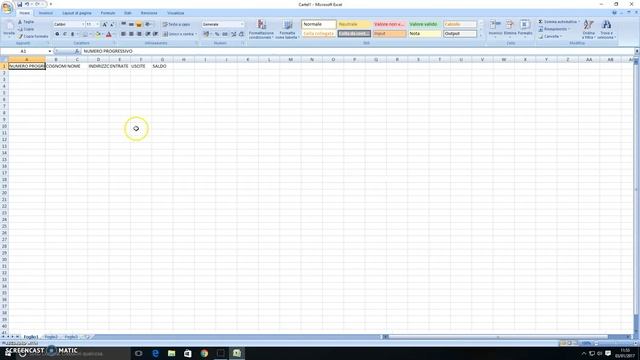Apply the red font color
The height and width of the screenshot is (360, 640).
[109, 35]
